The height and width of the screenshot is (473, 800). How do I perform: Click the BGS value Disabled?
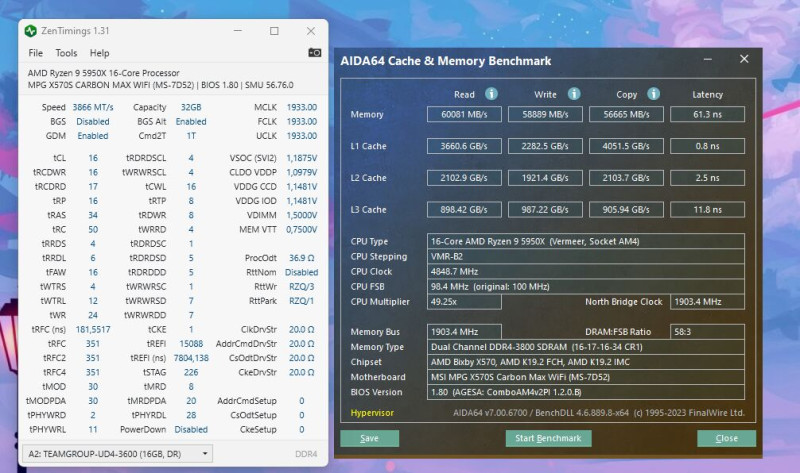tap(93, 121)
